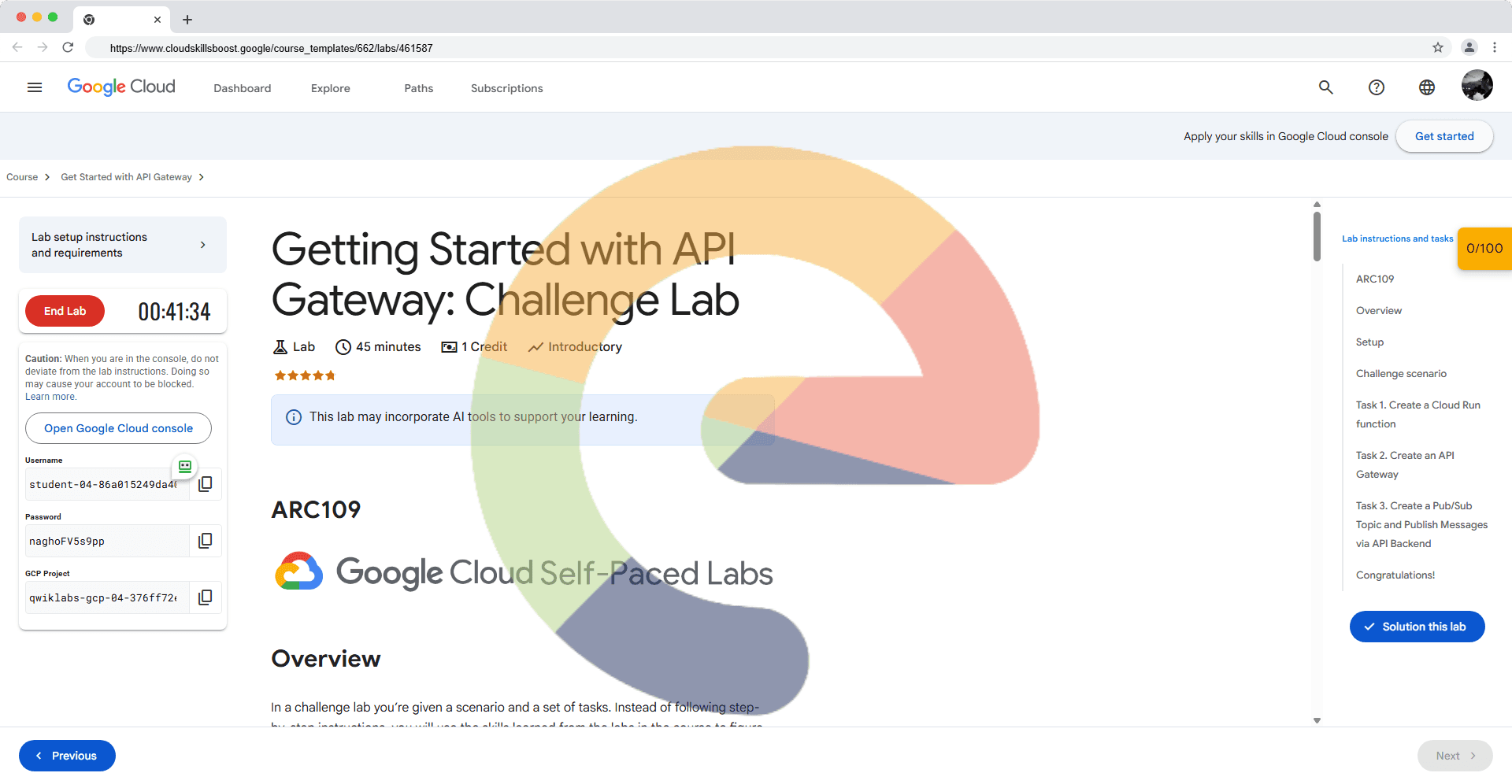This screenshot has height=784, width=1512.
Task: Open the user profile avatar
Action: point(1477,86)
